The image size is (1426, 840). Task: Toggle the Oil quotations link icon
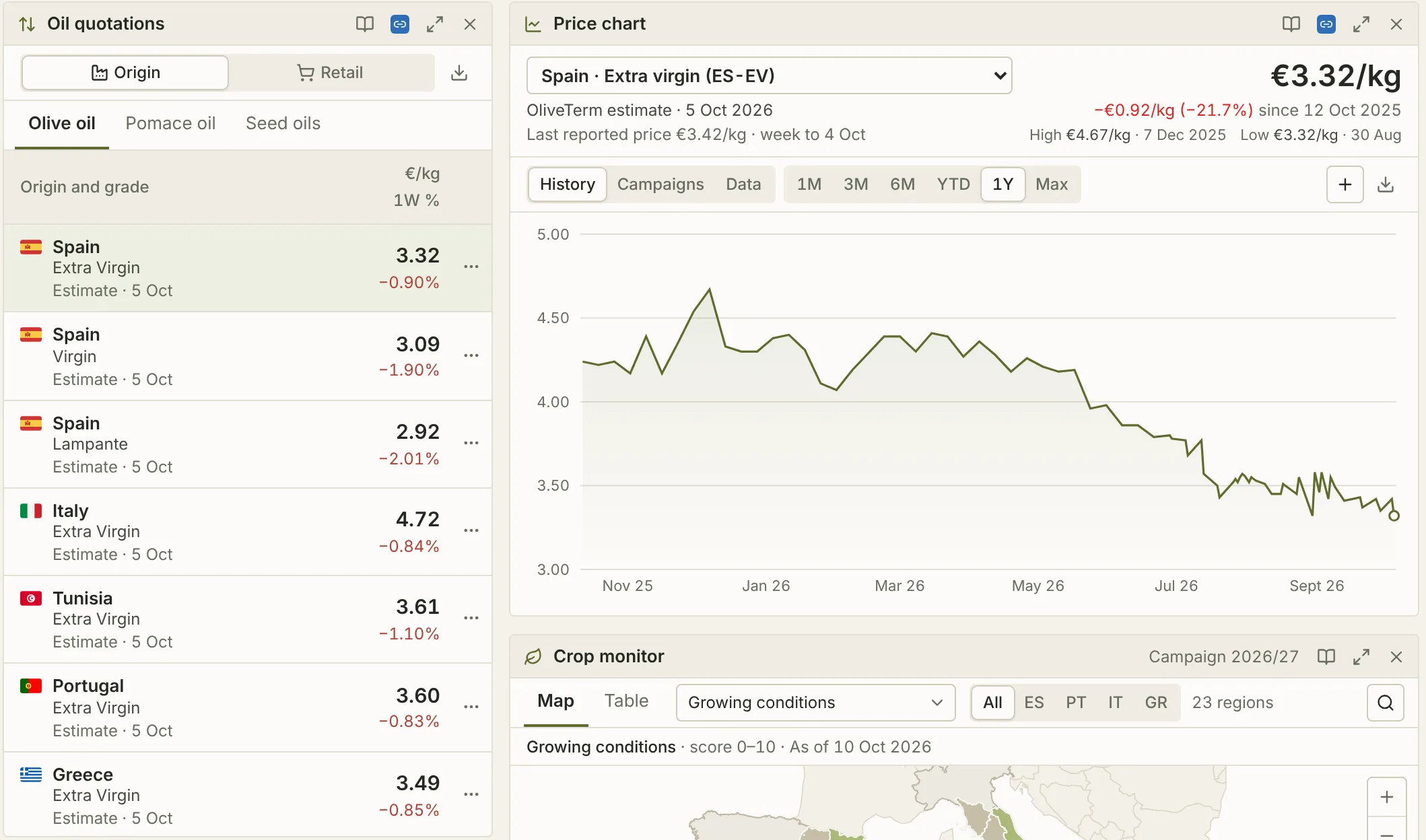coord(400,24)
